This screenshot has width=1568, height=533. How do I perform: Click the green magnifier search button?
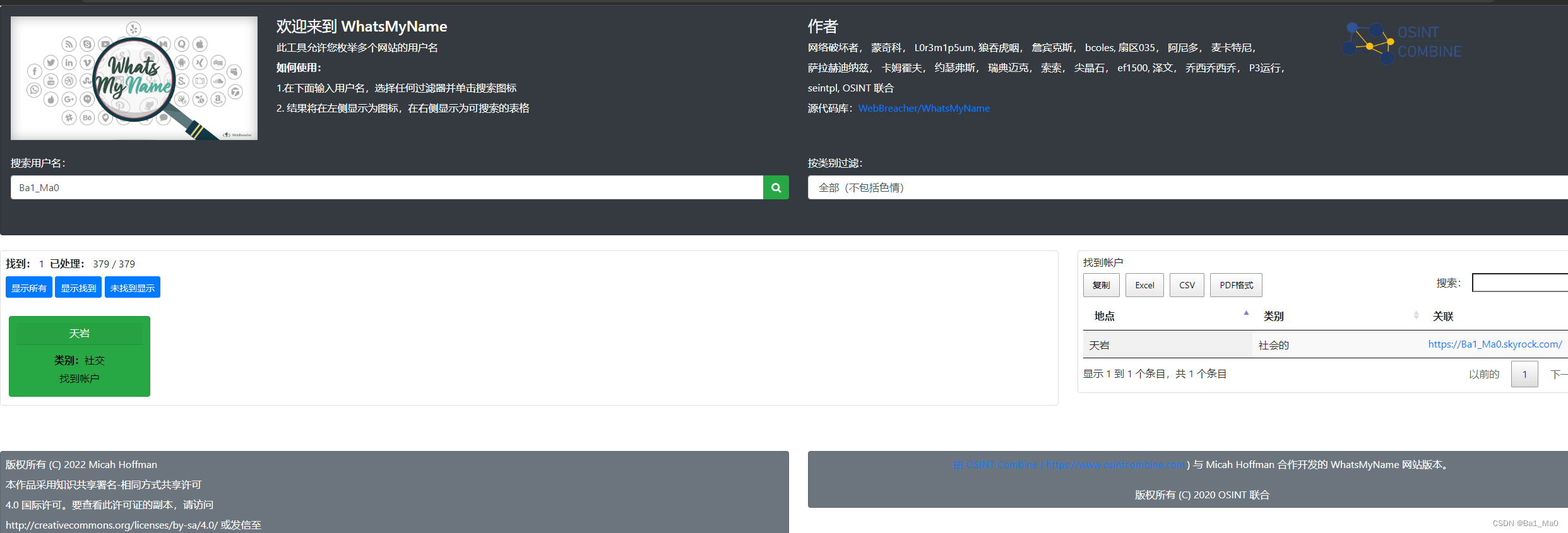coord(776,187)
